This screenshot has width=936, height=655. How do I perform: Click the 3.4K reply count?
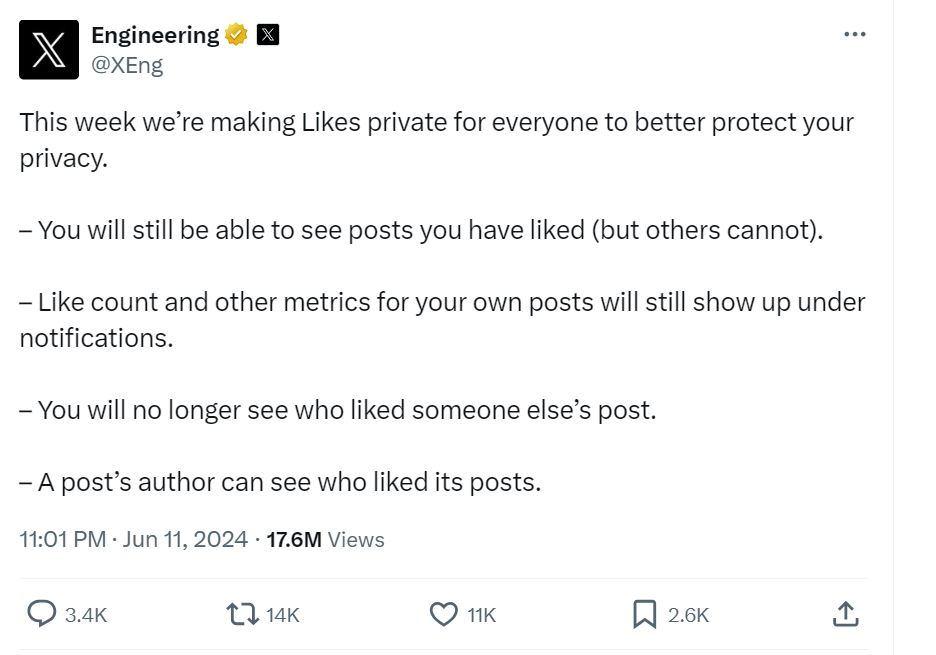[85, 615]
